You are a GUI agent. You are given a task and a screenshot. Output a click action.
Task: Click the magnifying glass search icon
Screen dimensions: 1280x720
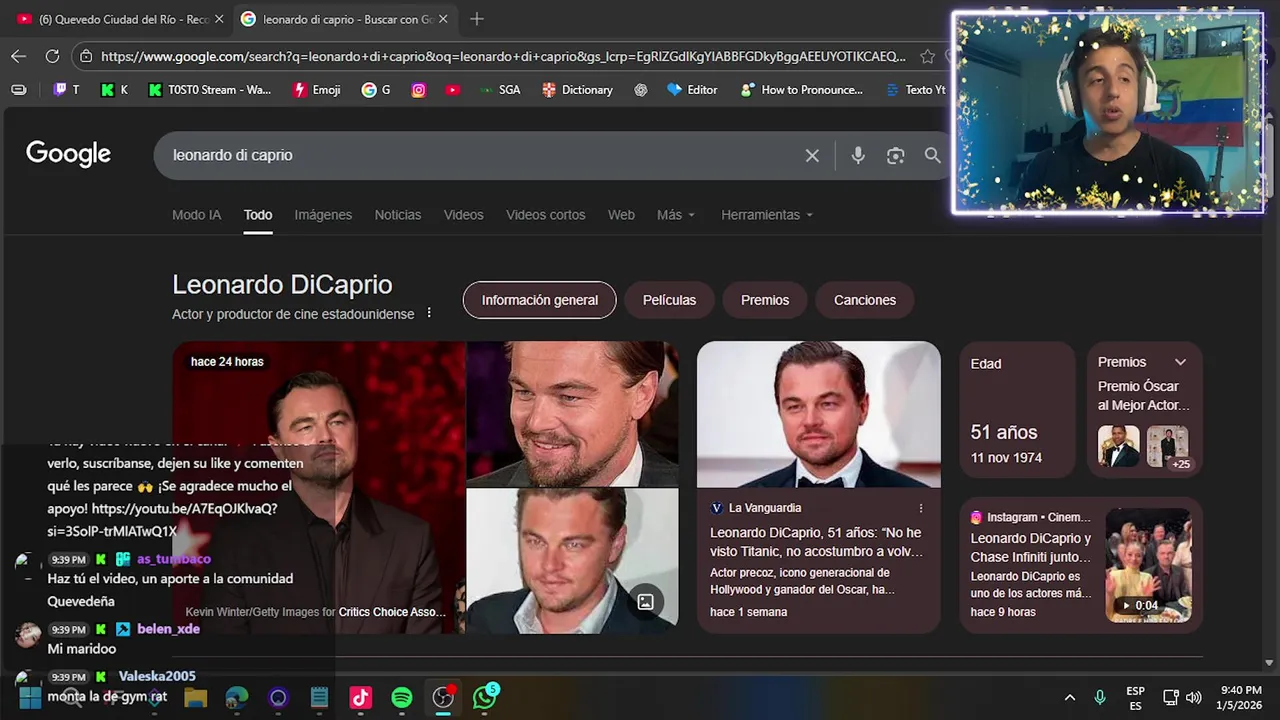(932, 155)
